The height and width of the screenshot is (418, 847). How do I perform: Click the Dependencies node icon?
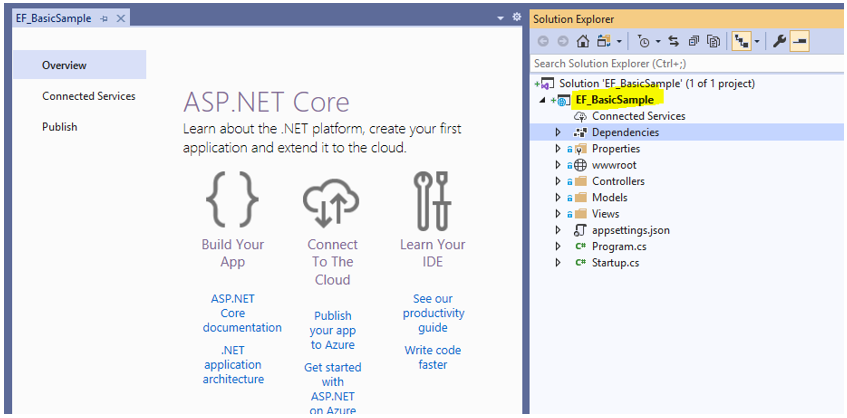click(580, 132)
